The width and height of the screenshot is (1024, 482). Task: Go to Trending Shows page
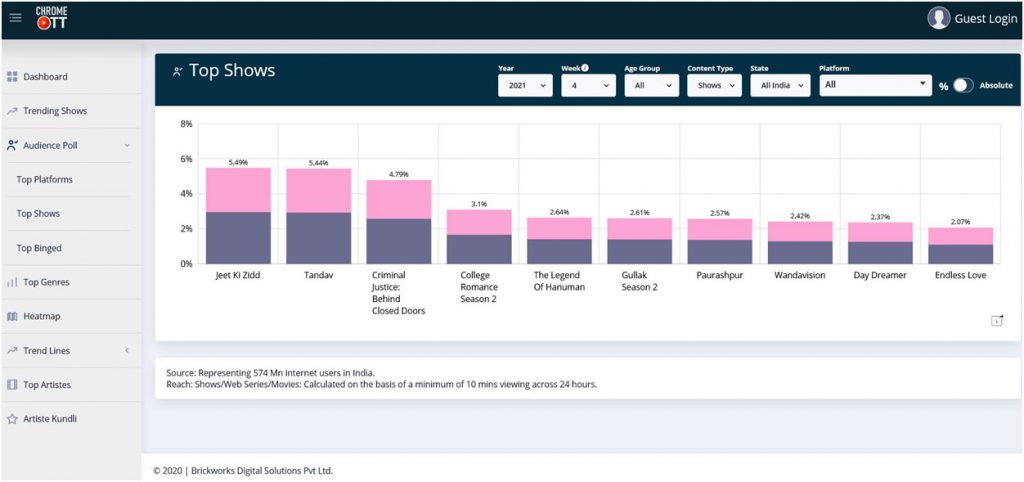click(x=55, y=111)
